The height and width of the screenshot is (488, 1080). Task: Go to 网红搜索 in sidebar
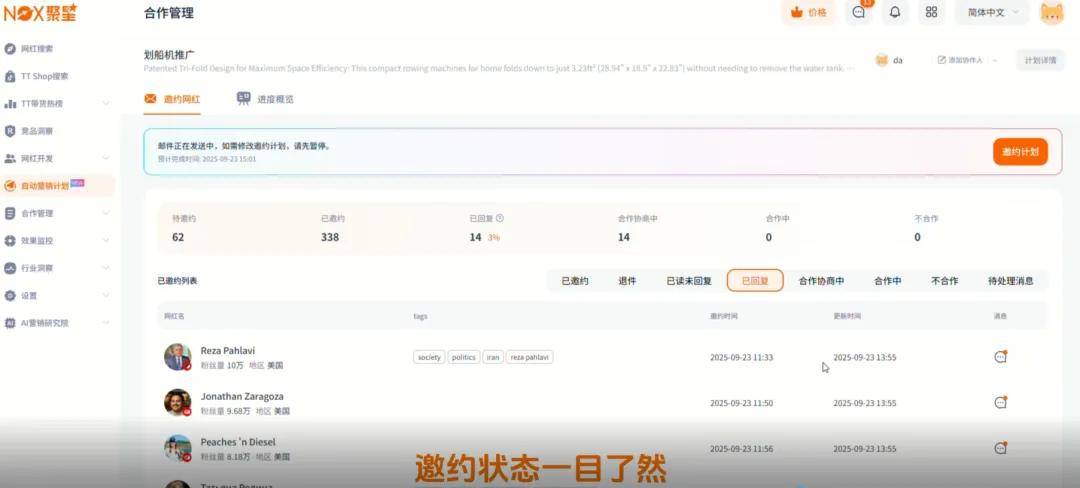37,48
